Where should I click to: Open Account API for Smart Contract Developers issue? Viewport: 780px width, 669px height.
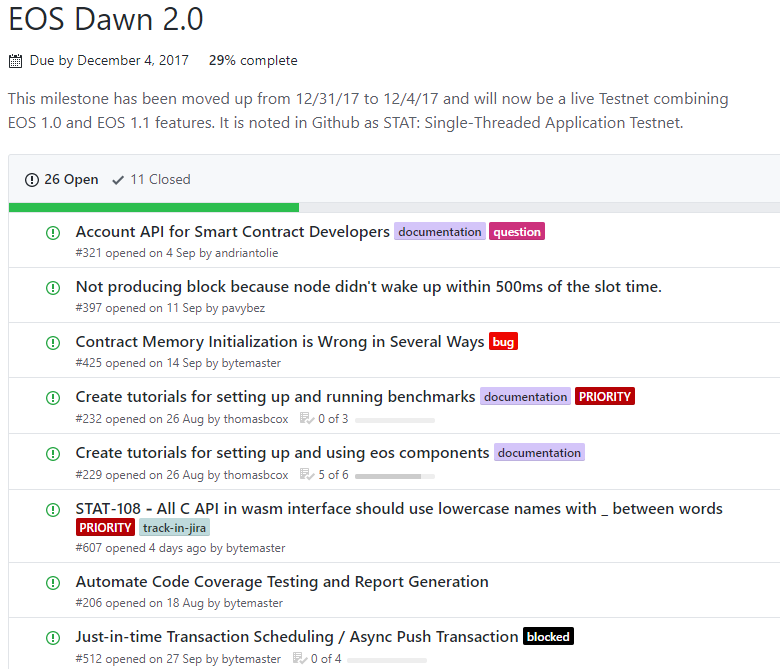click(232, 232)
